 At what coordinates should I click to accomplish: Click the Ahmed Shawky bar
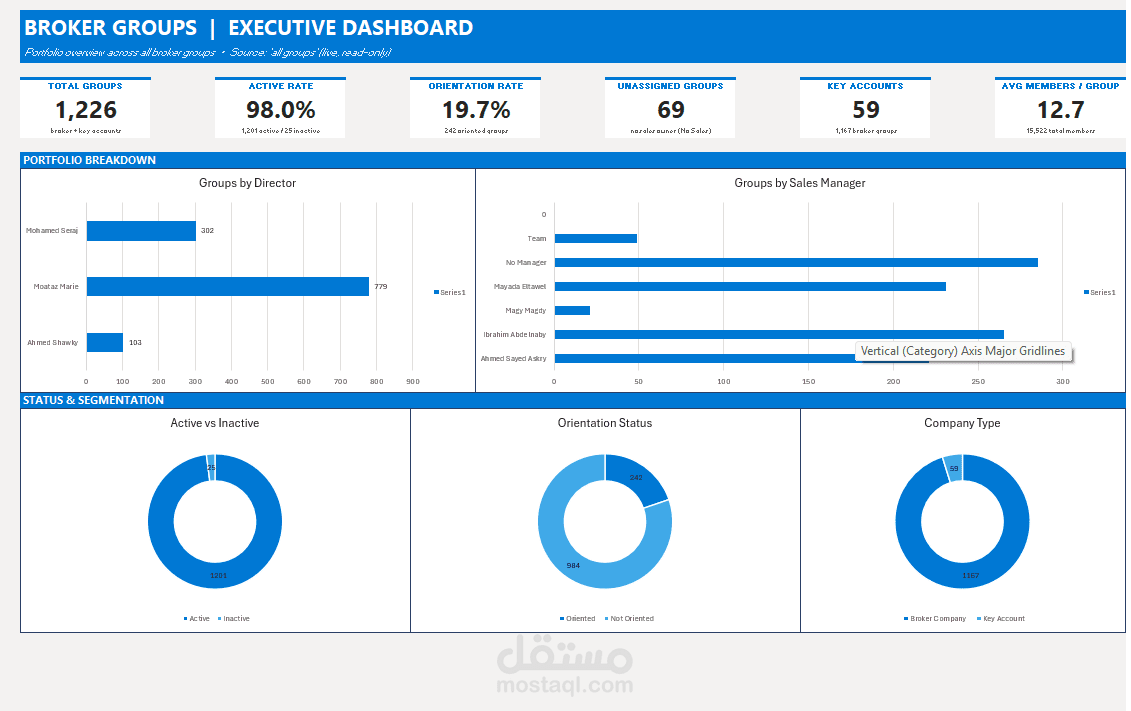105,343
